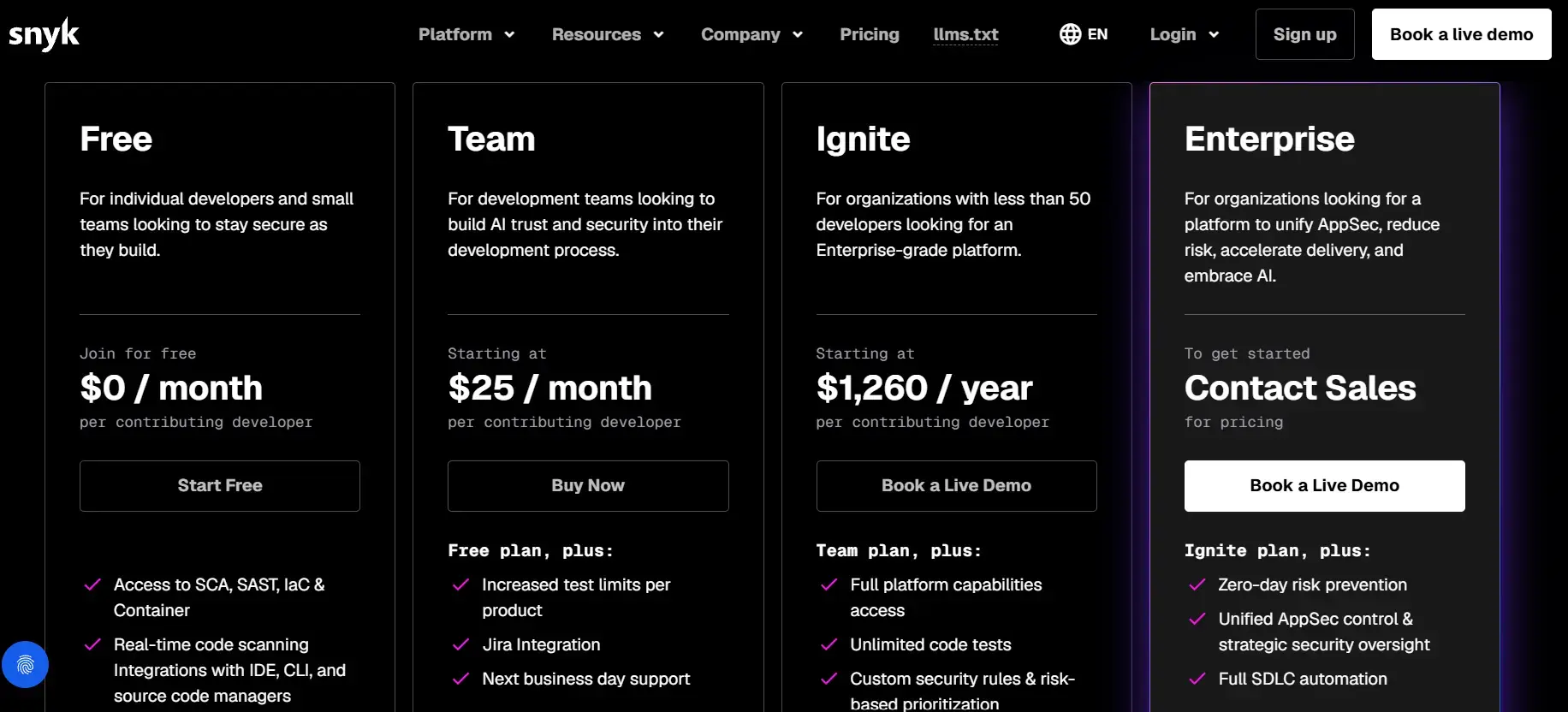The width and height of the screenshot is (1568, 712).
Task: Click the checkmark beside Unlimited code tests
Action: click(x=829, y=644)
